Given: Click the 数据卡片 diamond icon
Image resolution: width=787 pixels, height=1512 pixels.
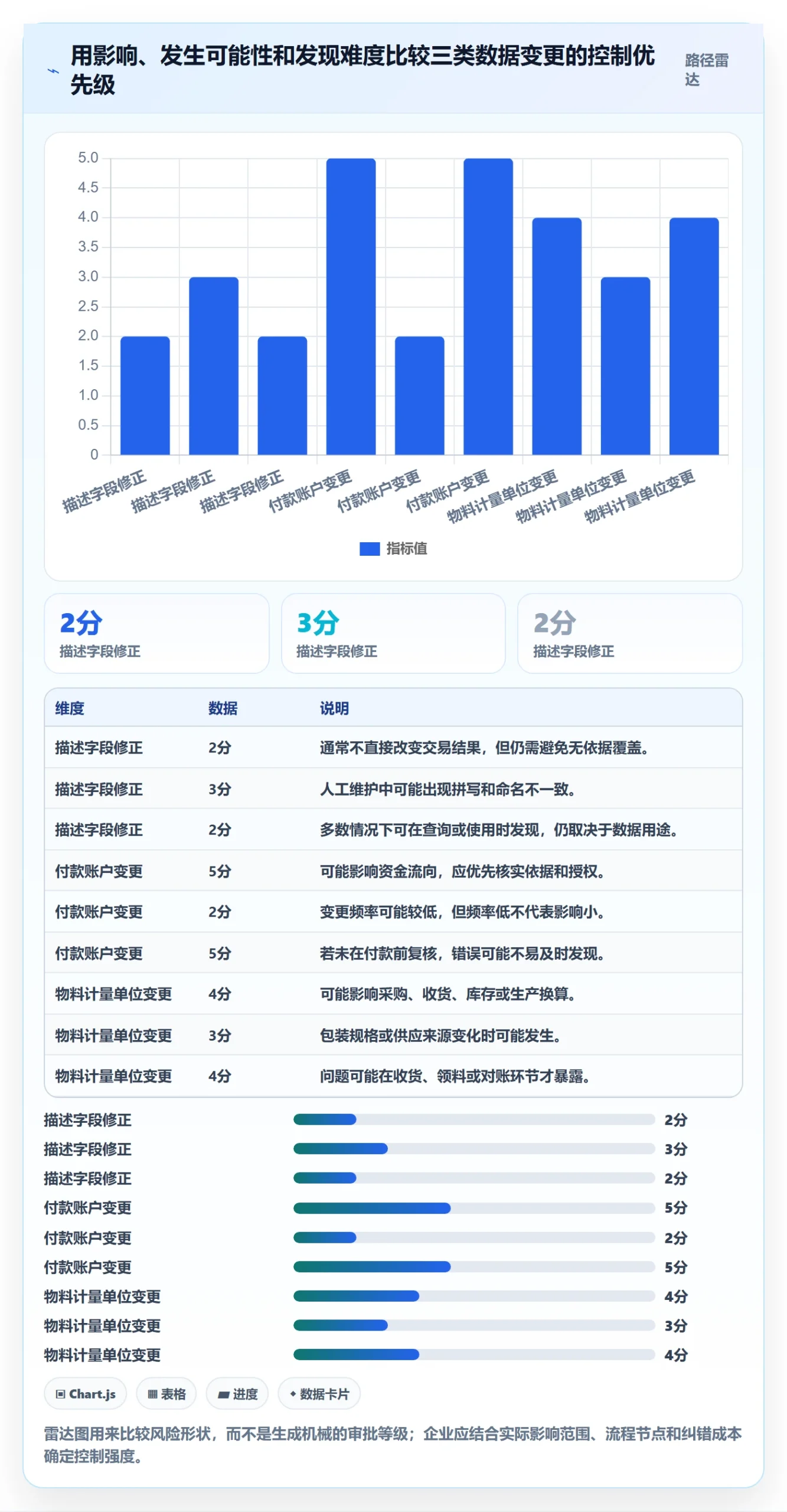Looking at the screenshot, I should click(x=293, y=1394).
